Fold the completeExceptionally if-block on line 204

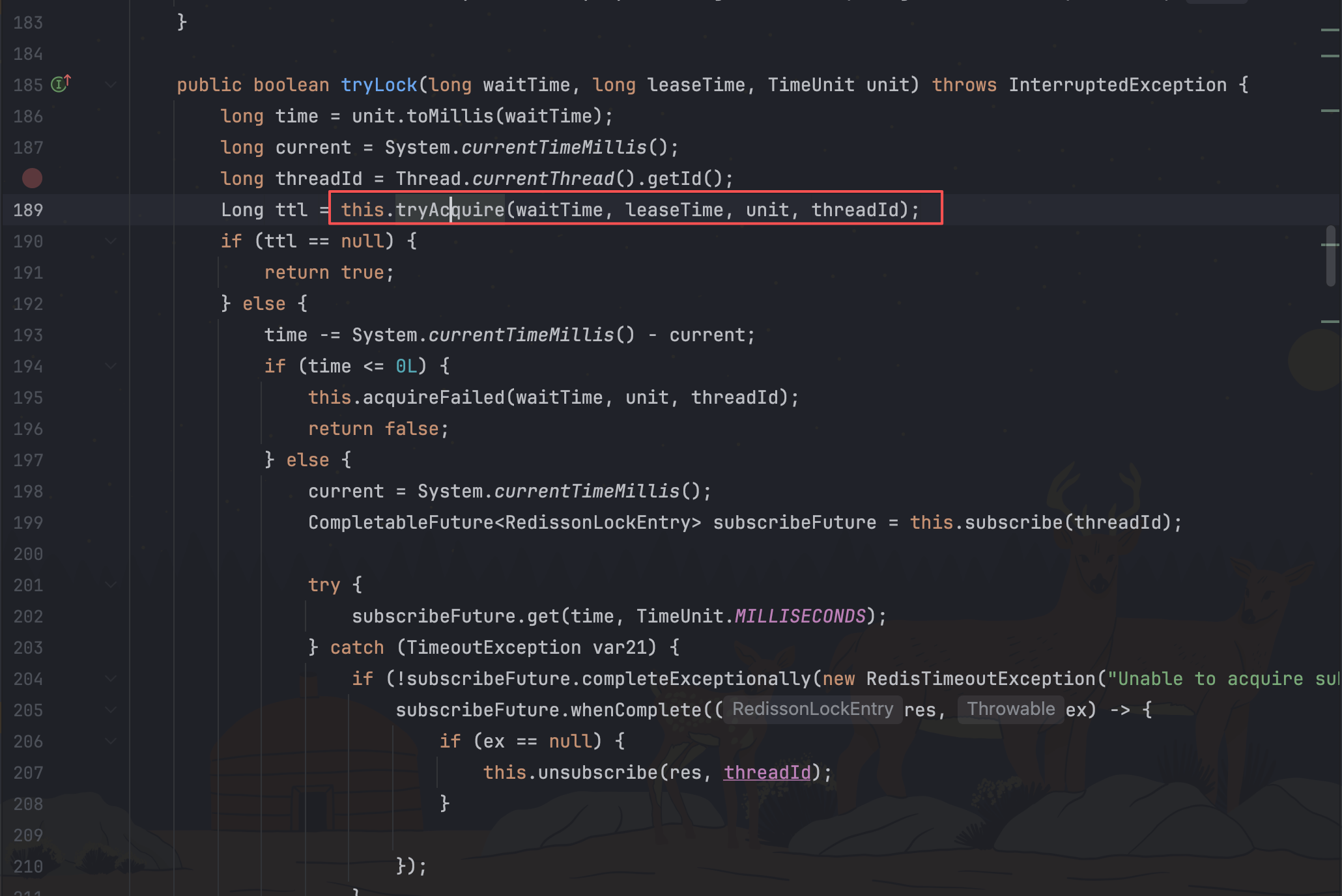pyautogui.click(x=111, y=679)
